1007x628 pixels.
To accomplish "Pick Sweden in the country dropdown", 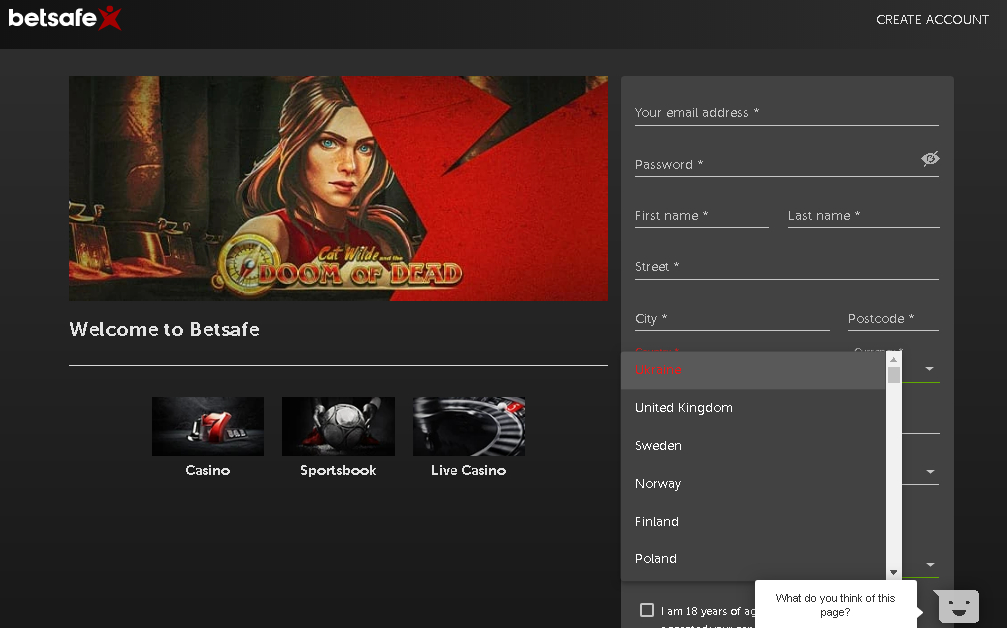I will click(753, 446).
